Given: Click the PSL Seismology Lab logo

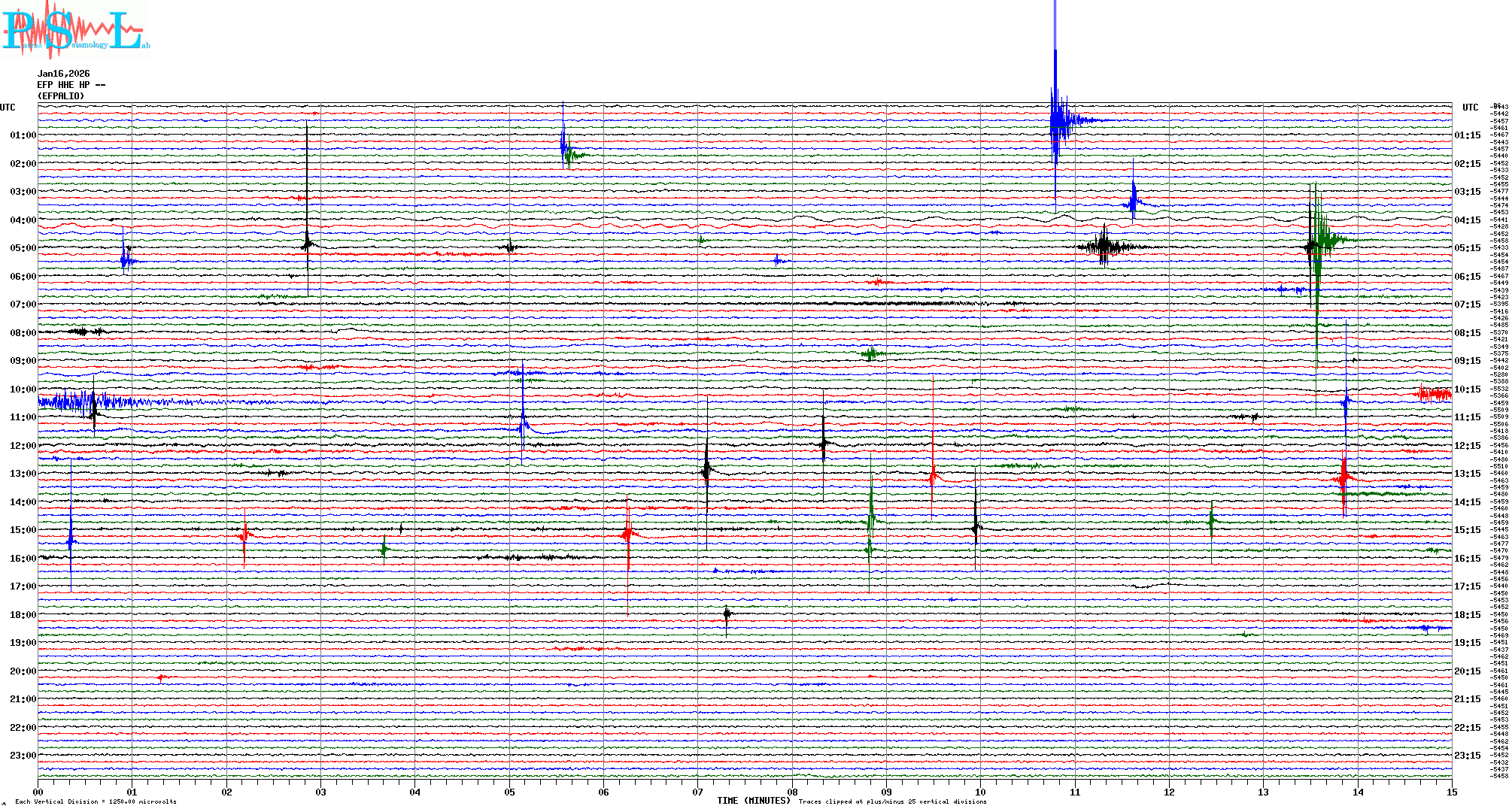Looking at the screenshot, I should click(75, 30).
